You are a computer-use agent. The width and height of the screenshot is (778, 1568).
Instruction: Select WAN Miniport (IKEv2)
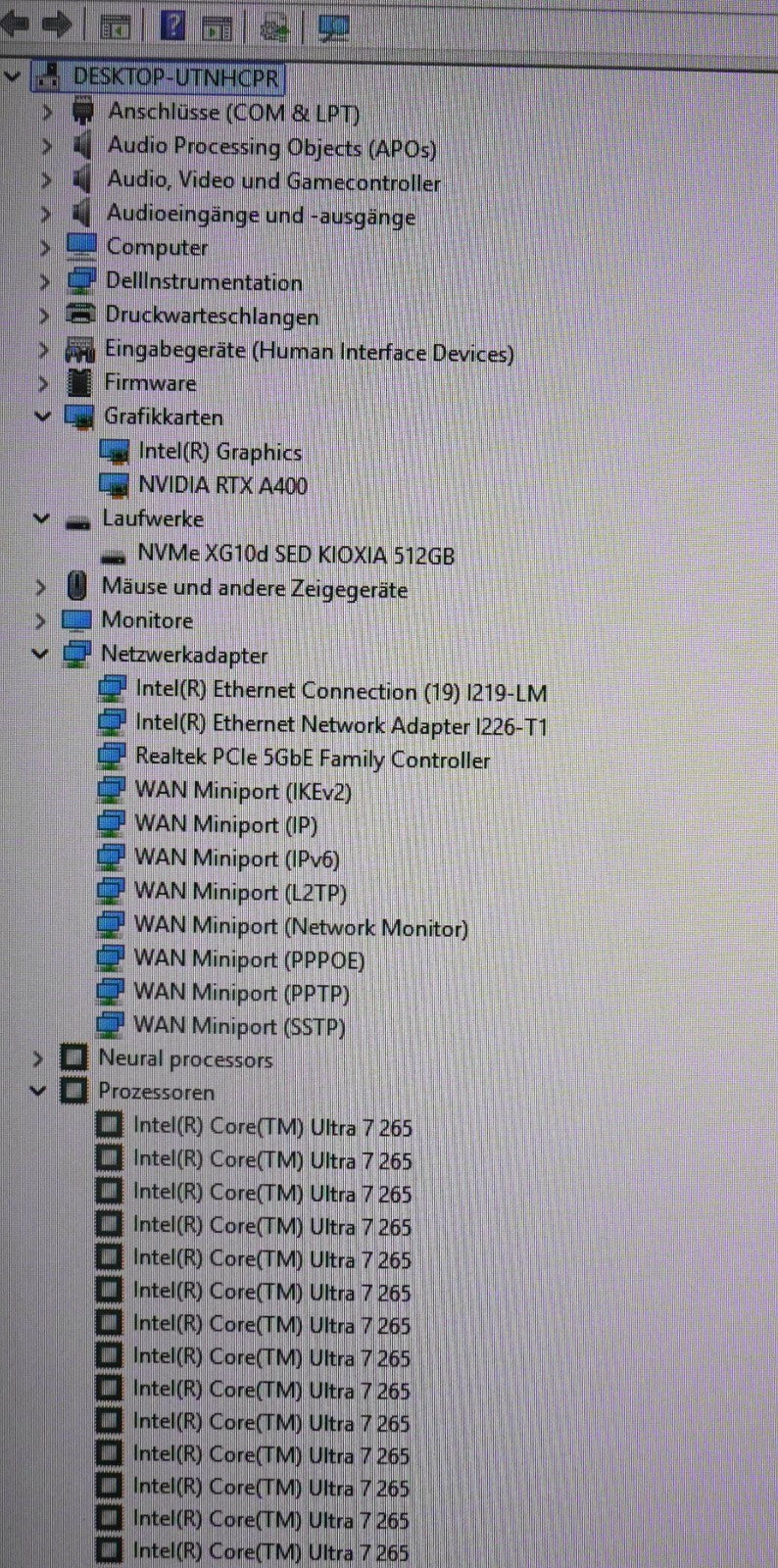pyautogui.click(x=243, y=791)
